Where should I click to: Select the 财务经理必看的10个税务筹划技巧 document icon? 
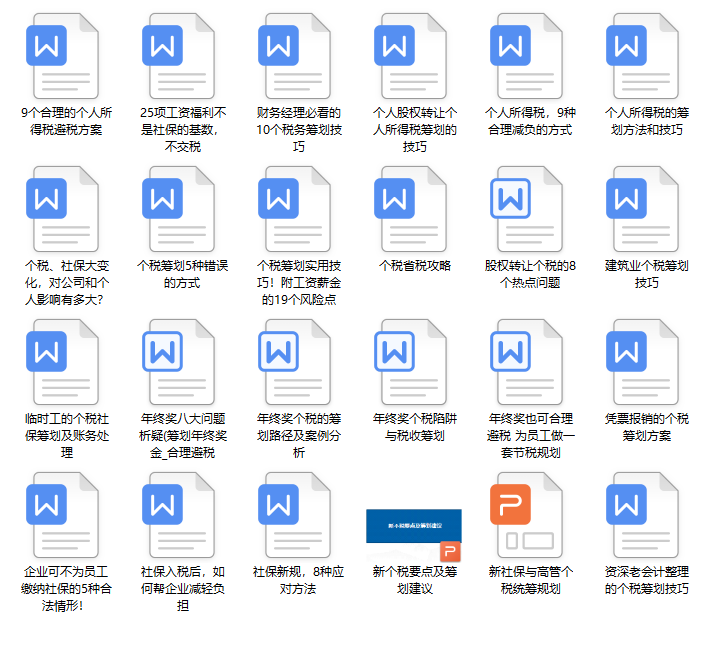click(x=295, y=56)
